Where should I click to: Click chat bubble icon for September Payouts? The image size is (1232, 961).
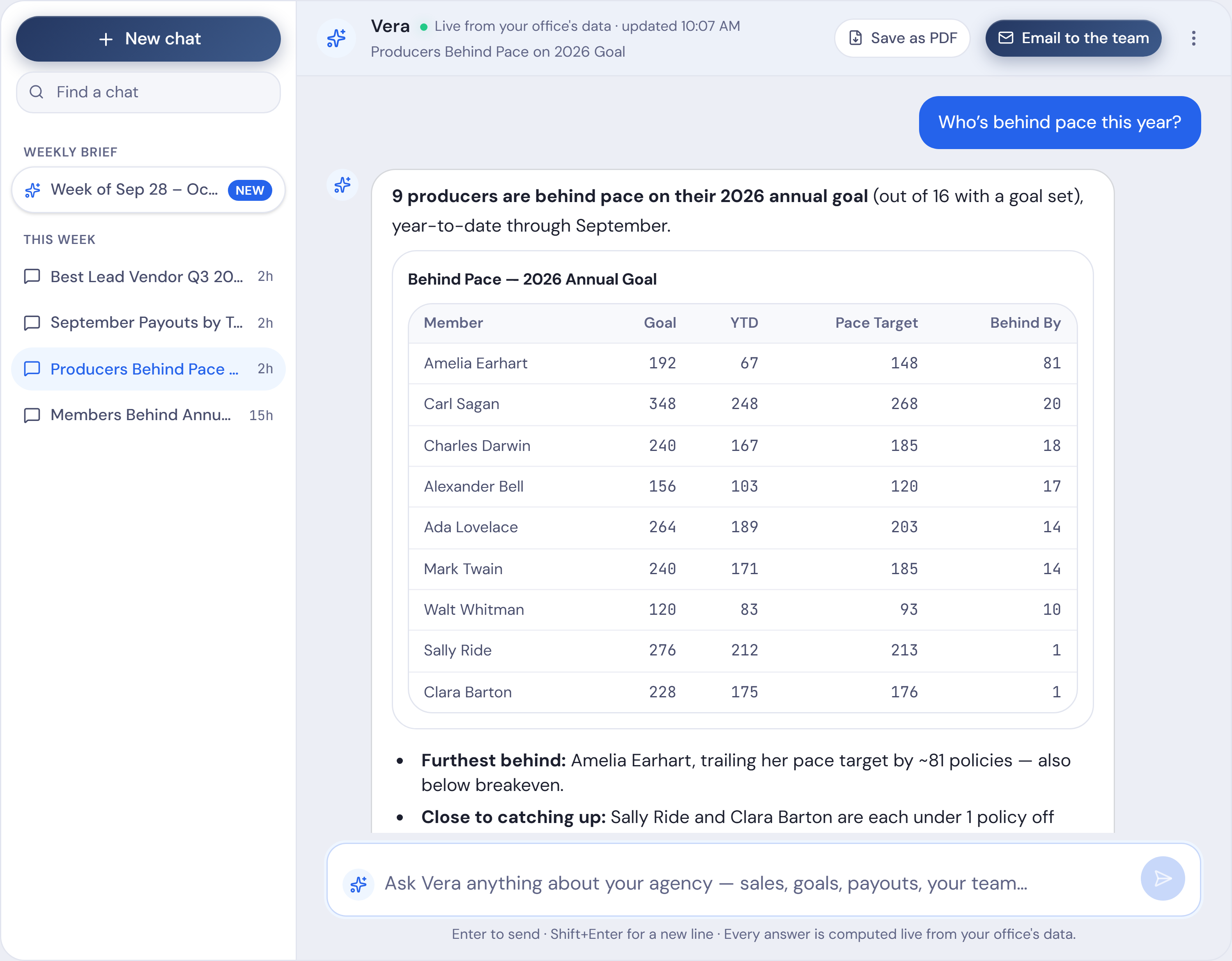(x=32, y=322)
